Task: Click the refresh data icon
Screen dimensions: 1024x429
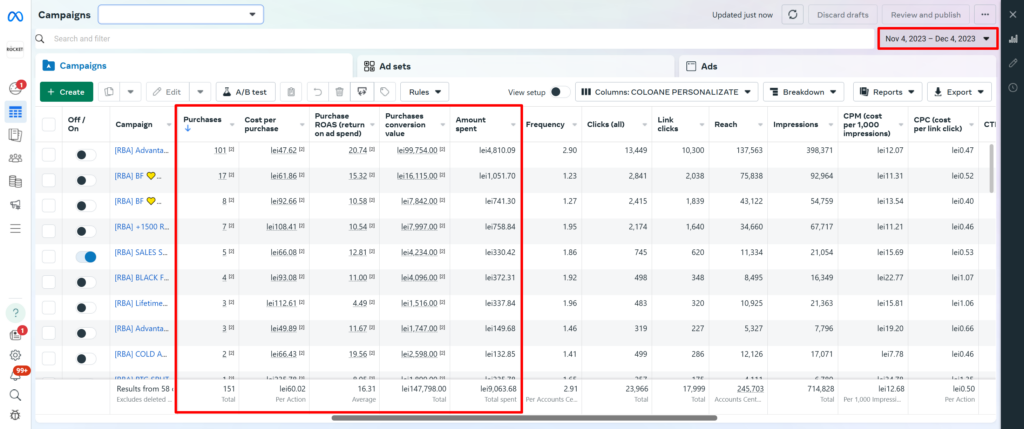Action: (x=792, y=14)
